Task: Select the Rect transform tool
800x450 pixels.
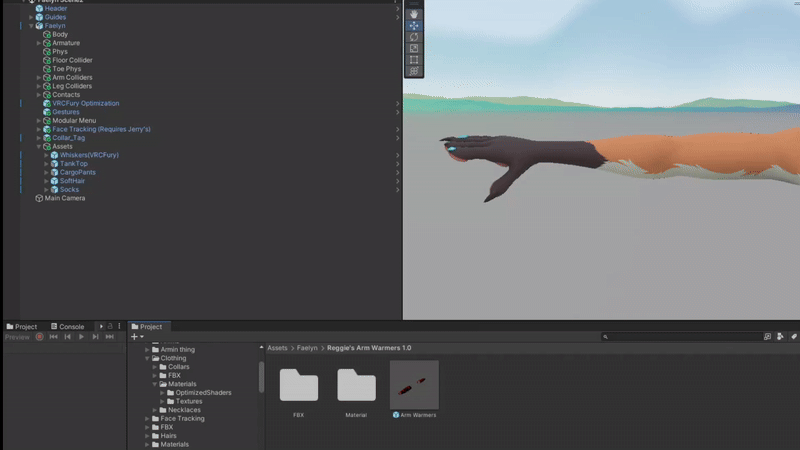Action: [414, 60]
